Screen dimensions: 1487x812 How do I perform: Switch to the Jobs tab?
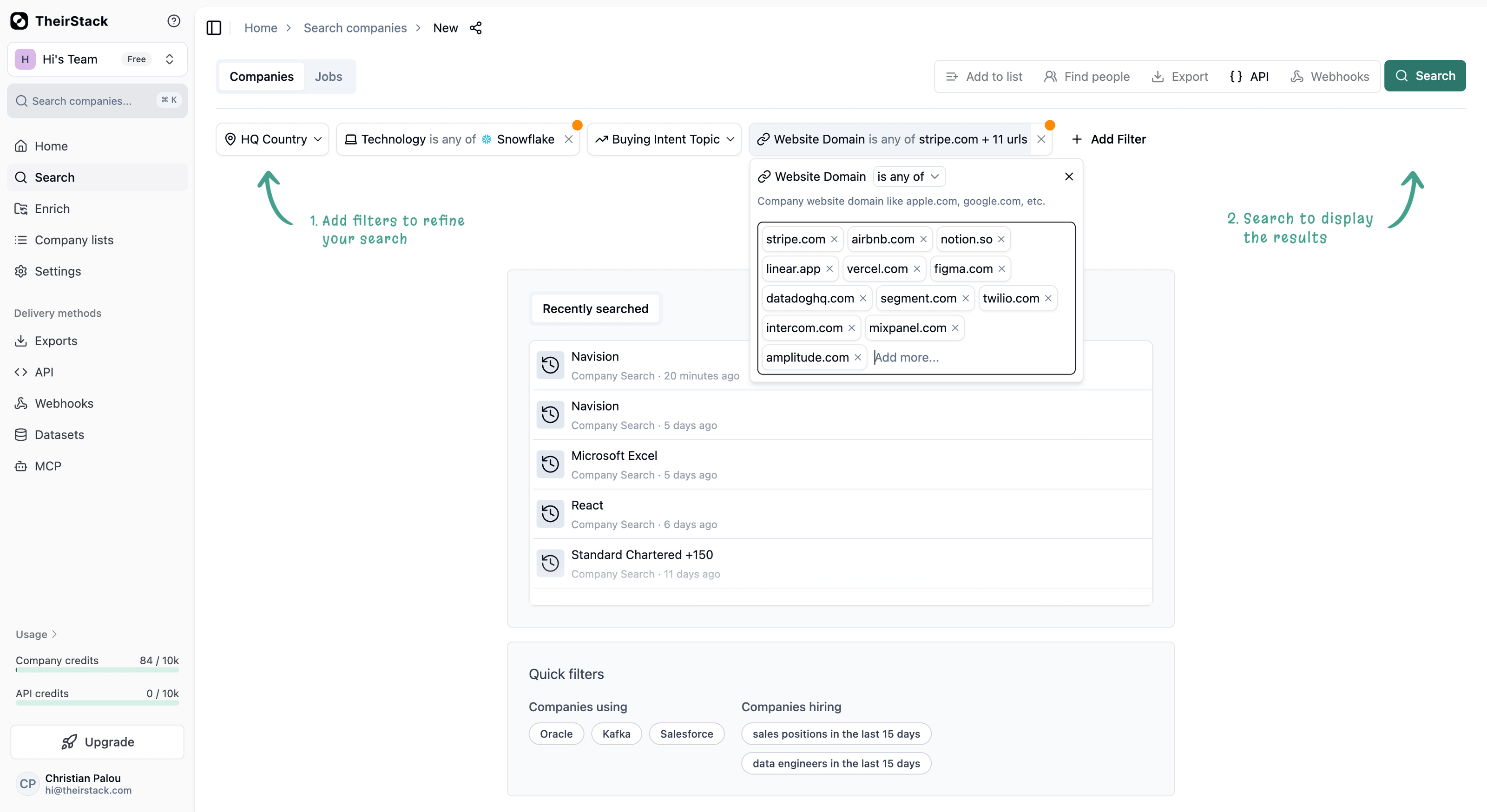coord(329,77)
